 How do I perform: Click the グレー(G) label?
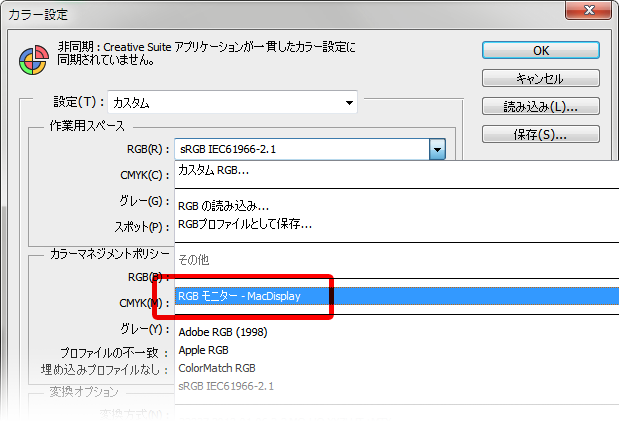[x=144, y=201]
